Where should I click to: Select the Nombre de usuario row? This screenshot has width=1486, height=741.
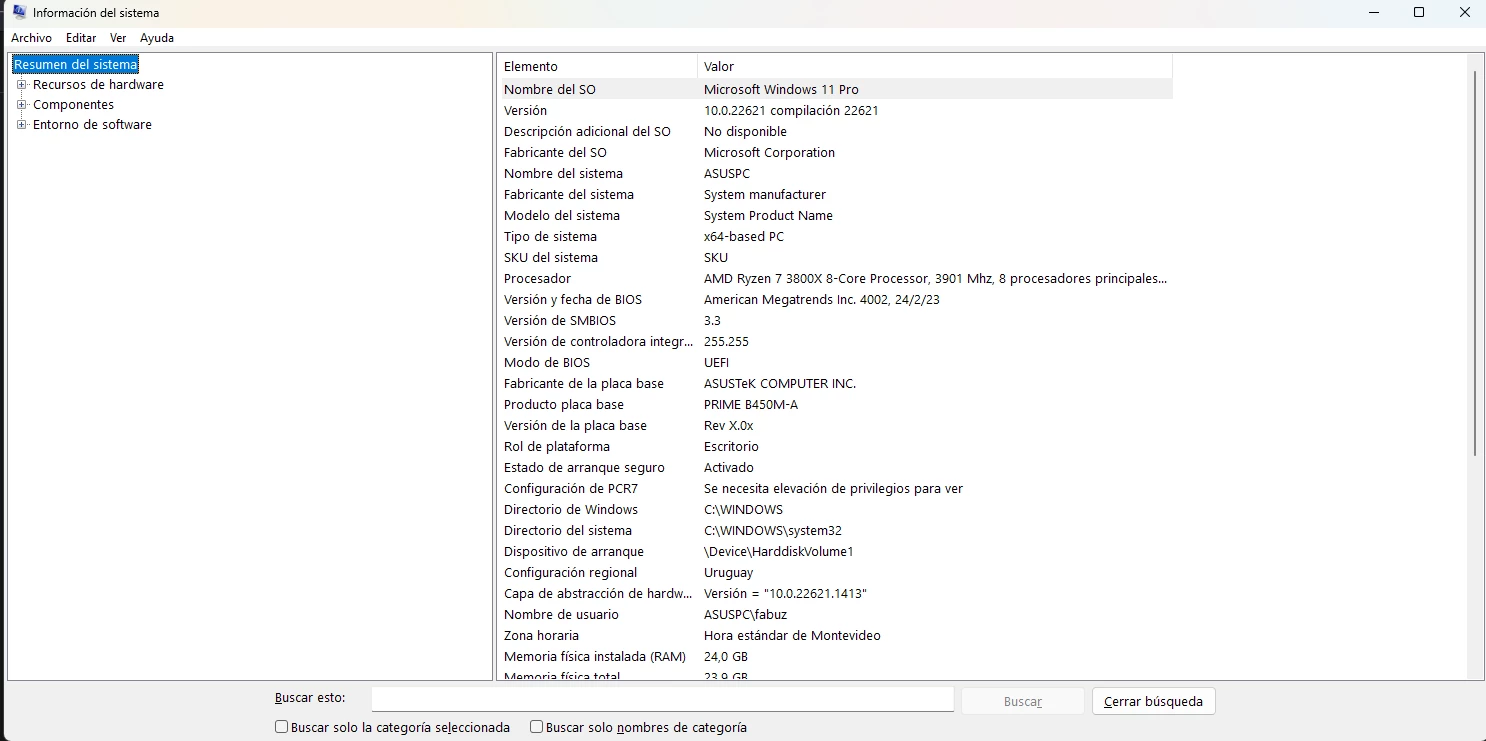click(835, 614)
